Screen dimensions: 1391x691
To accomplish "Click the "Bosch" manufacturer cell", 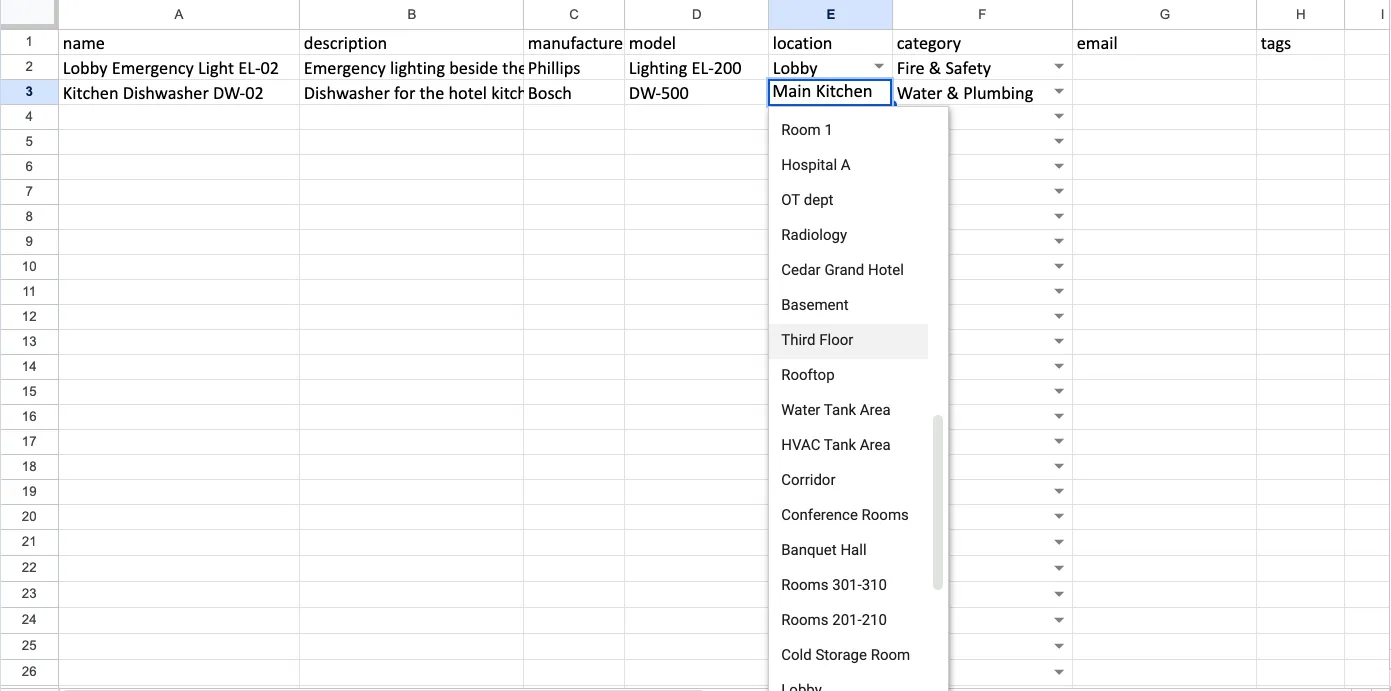I will tap(574, 93).
